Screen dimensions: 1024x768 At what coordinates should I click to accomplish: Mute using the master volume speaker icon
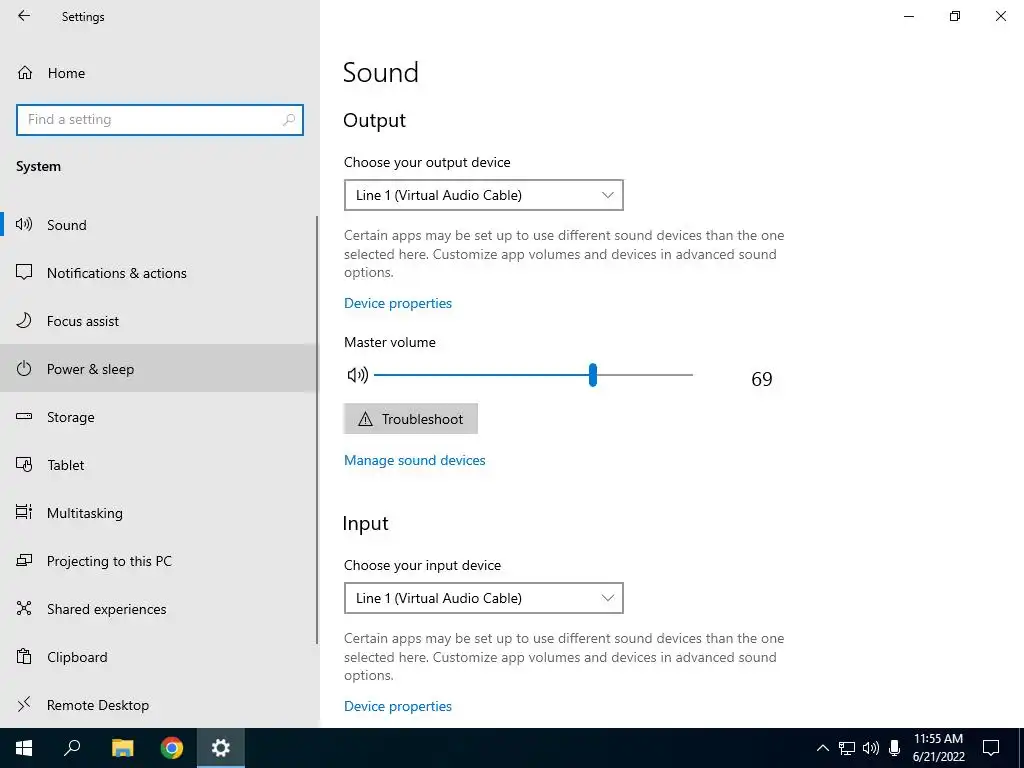coord(358,375)
